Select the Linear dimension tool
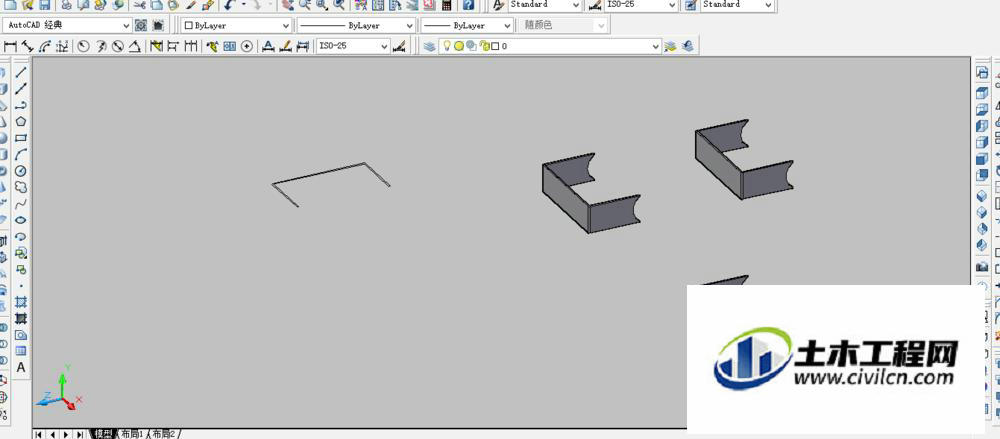The width and height of the screenshot is (1000, 439). tap(10, 46)
